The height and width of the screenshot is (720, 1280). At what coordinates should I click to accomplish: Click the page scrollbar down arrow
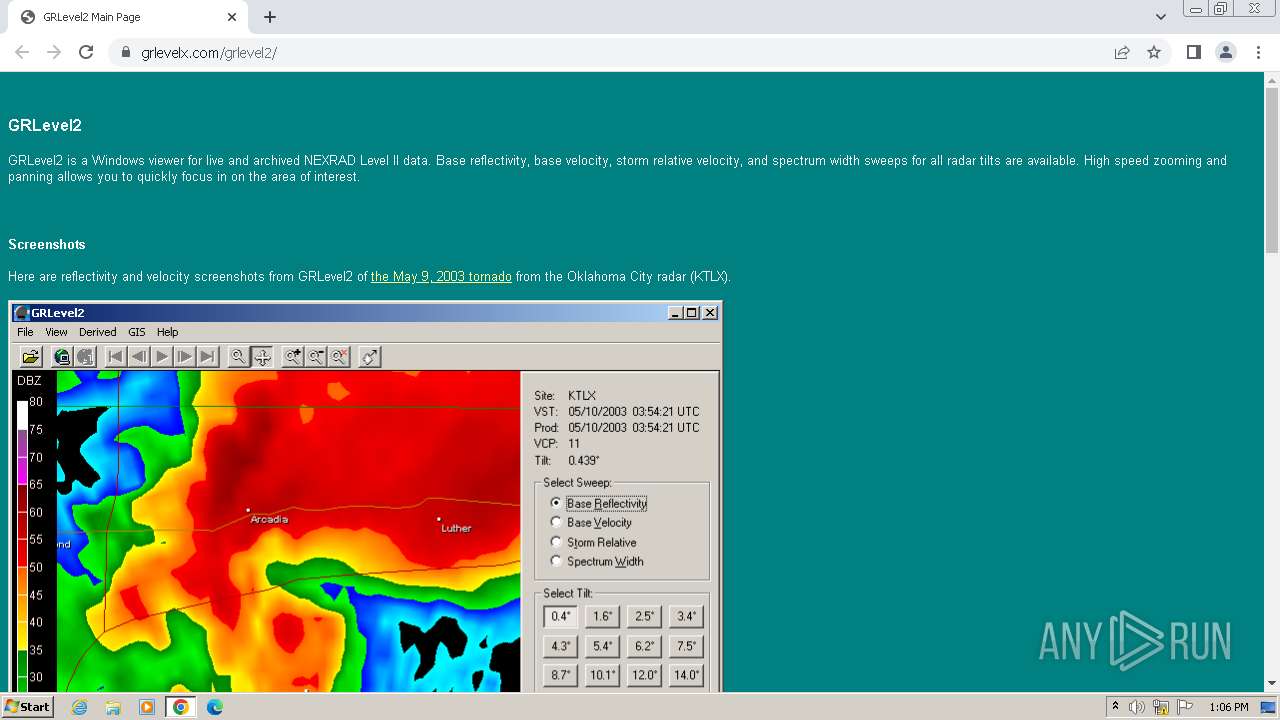(x=1272, y=683)
